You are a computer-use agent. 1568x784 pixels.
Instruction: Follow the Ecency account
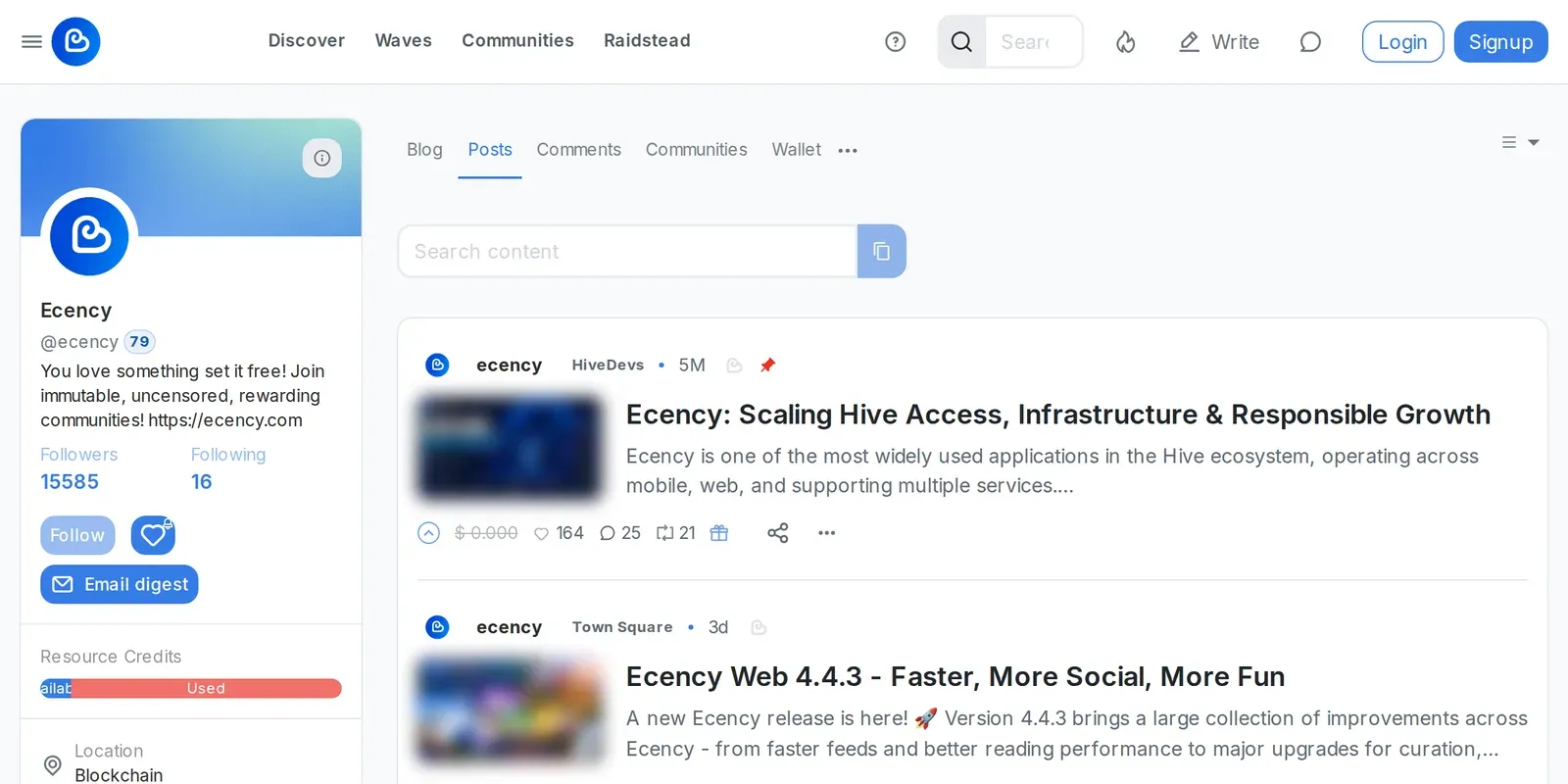click(x=77, y=535)
